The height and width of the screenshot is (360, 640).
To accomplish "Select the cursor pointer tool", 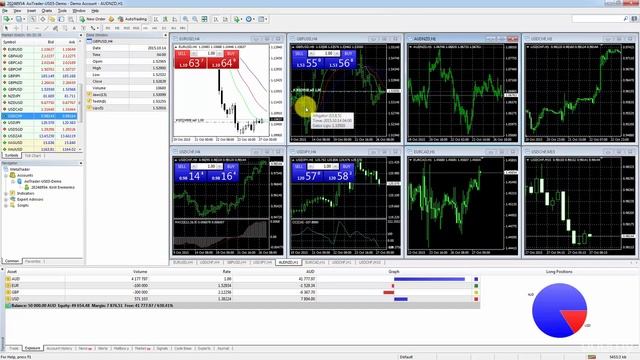I will pos(6,28).
